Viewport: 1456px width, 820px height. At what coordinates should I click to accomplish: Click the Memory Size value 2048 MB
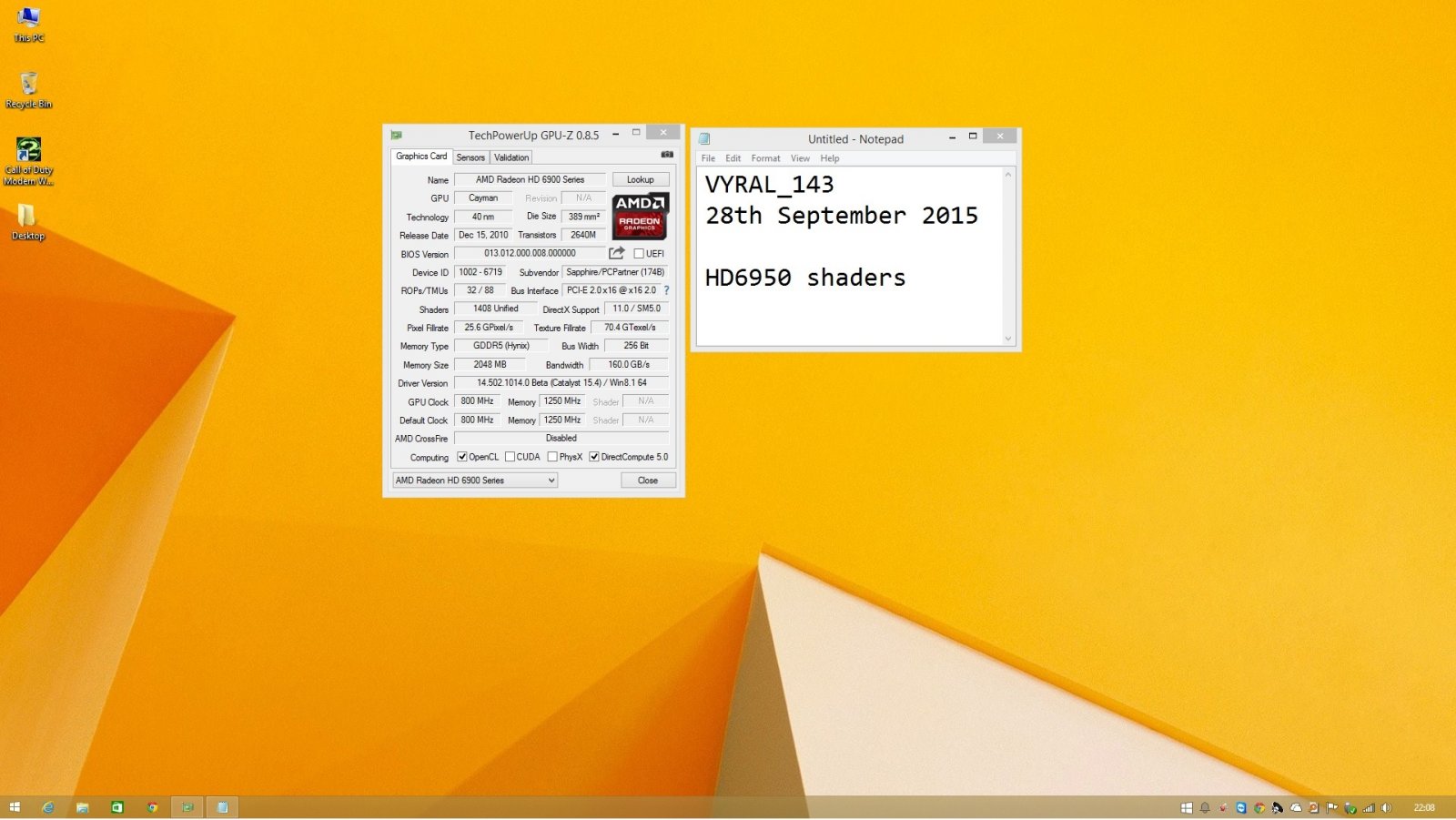point(490,364)
